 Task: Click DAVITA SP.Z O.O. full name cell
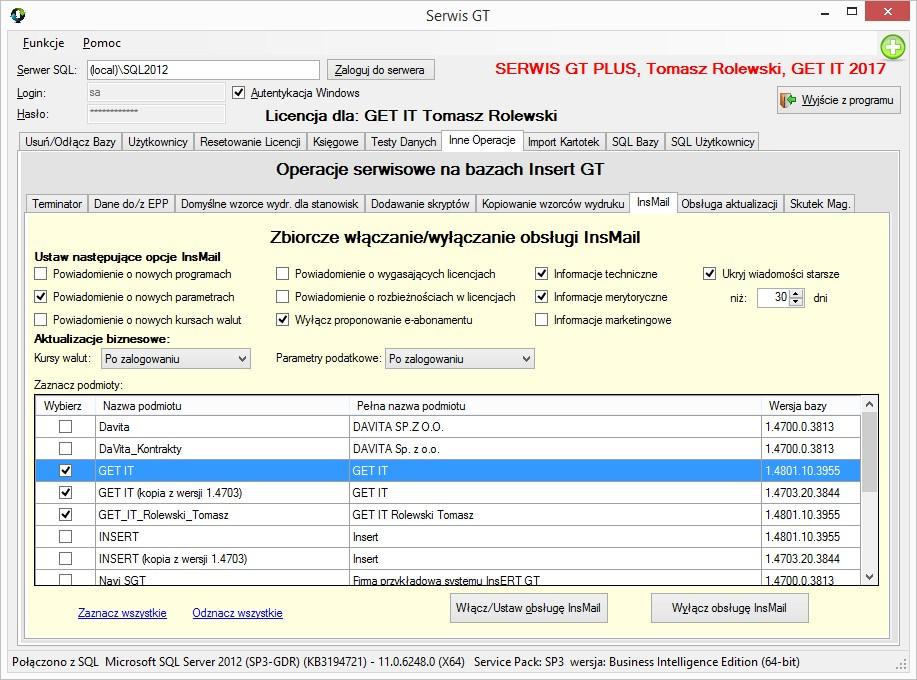555,427
